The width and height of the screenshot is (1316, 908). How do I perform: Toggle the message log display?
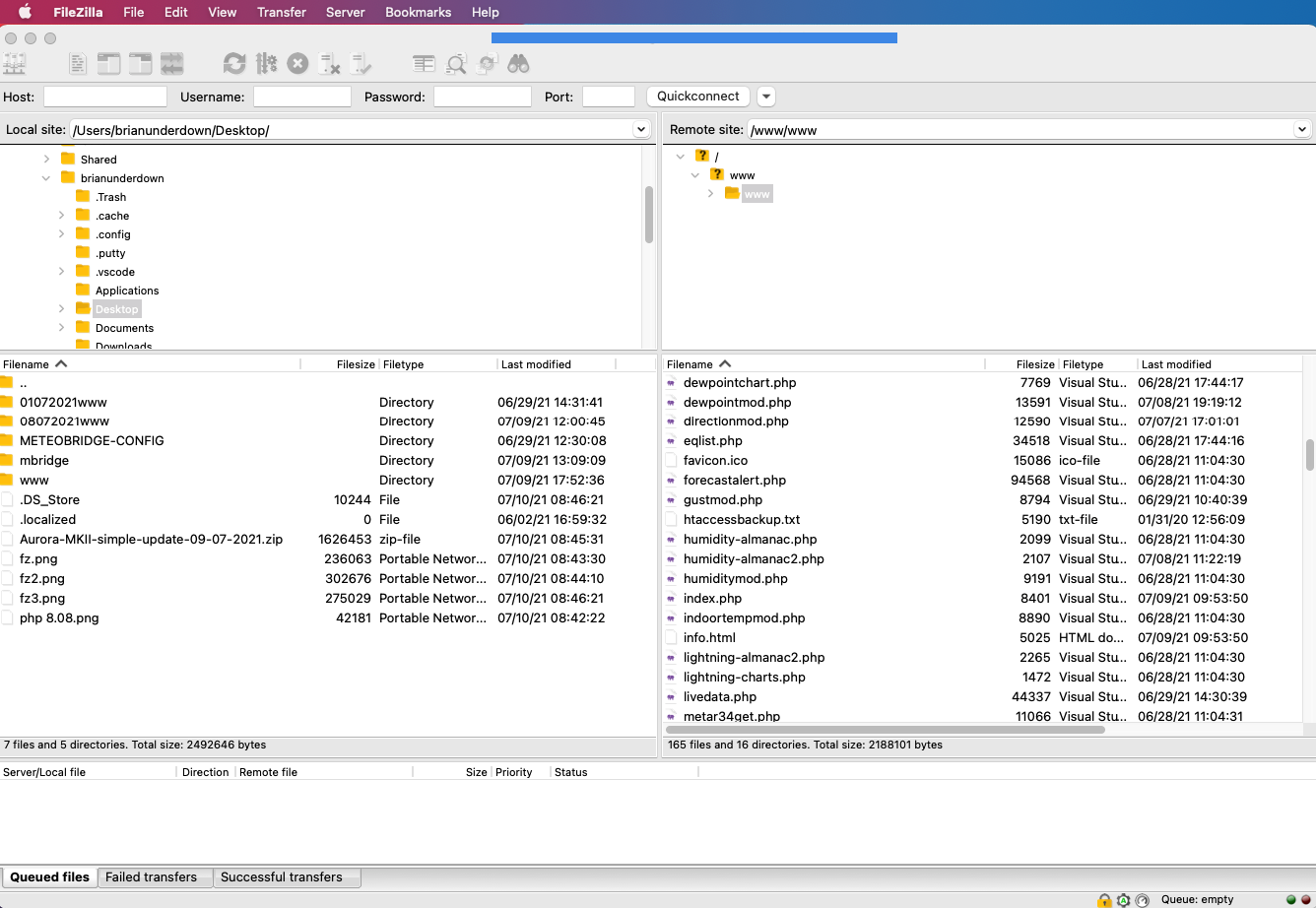point(78,64)
